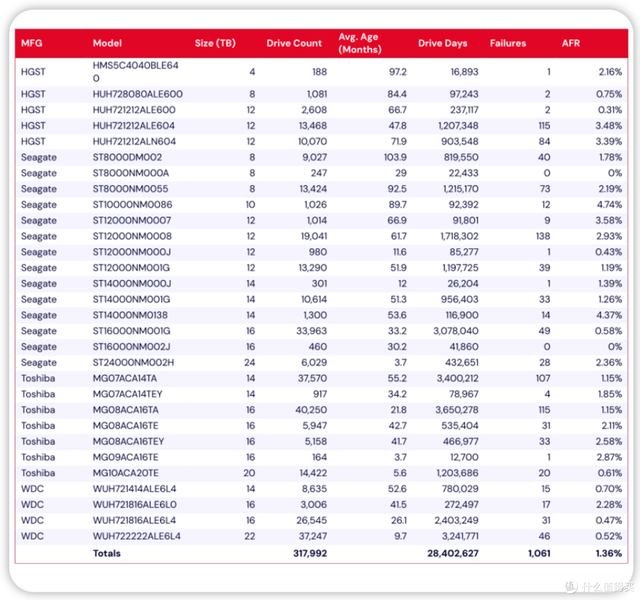Click average age 103.9 for ST8000DM002
Screen dimensions: 640x600
(395, 158)
